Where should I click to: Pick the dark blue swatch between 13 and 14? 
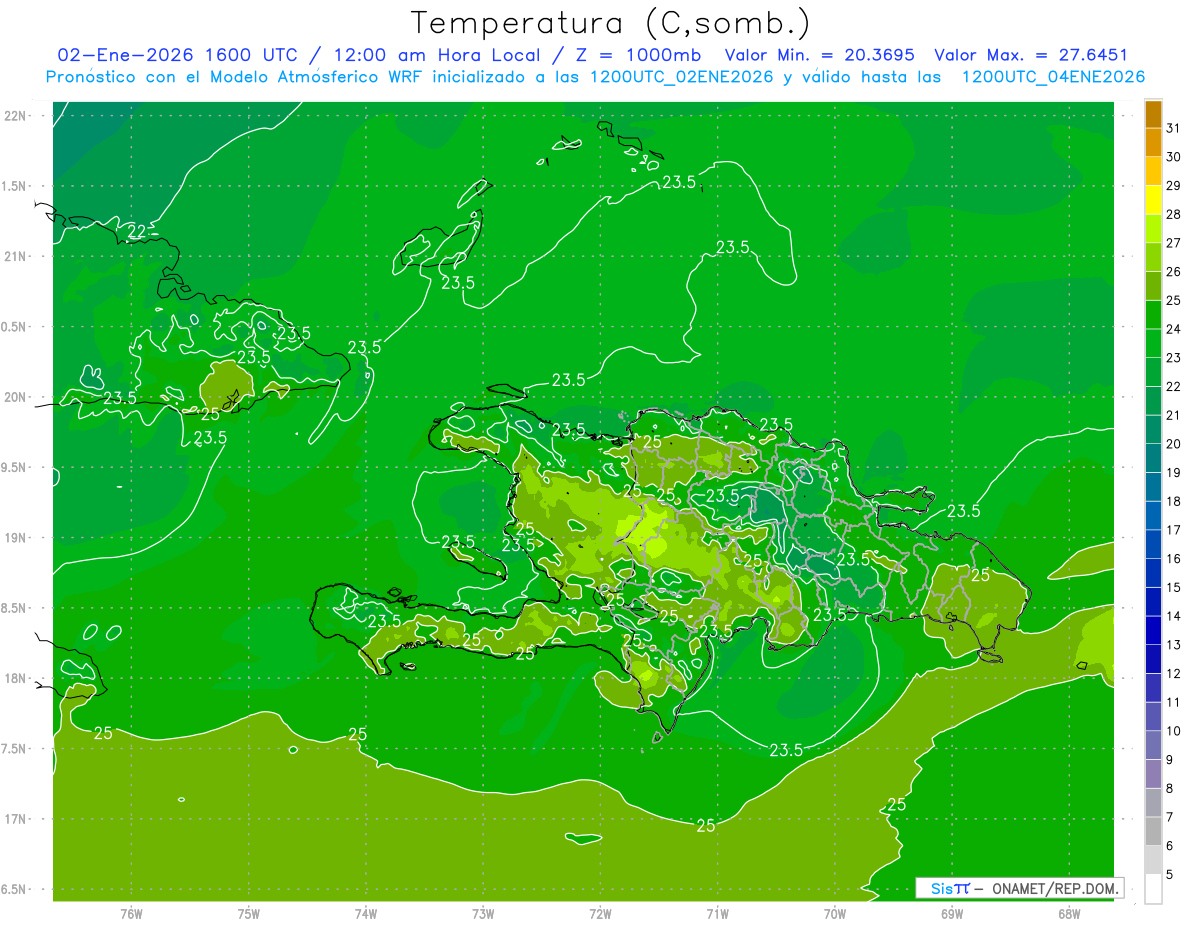[x=1153, y=631]
